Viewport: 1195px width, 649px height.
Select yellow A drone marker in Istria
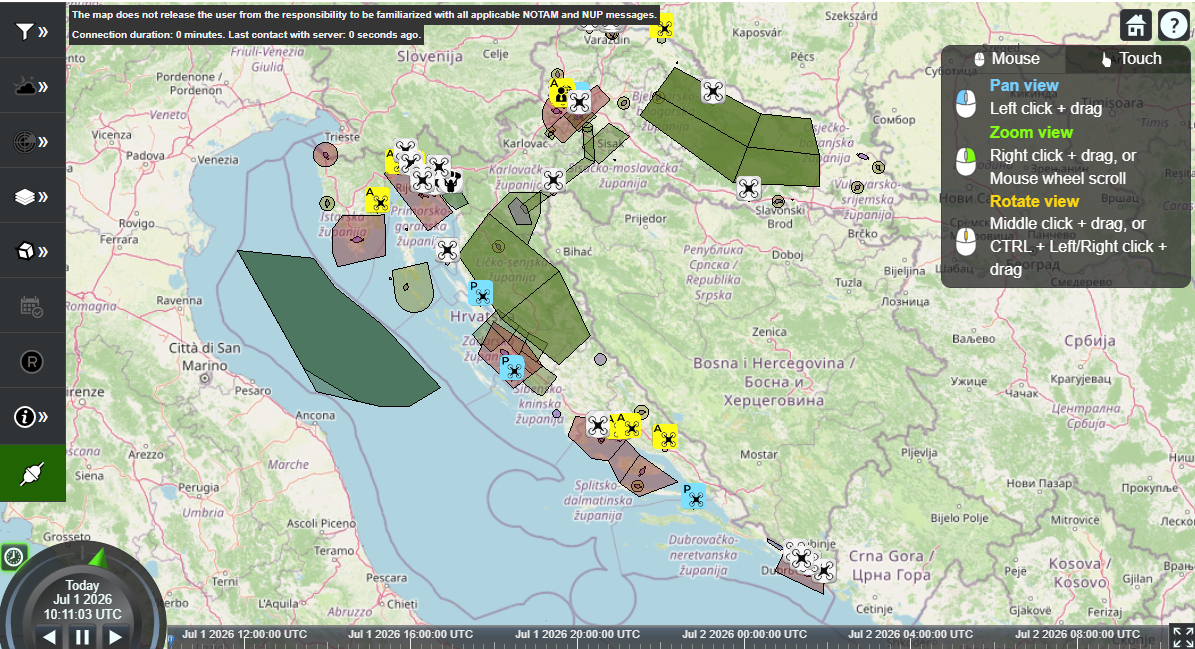(377, 200)
